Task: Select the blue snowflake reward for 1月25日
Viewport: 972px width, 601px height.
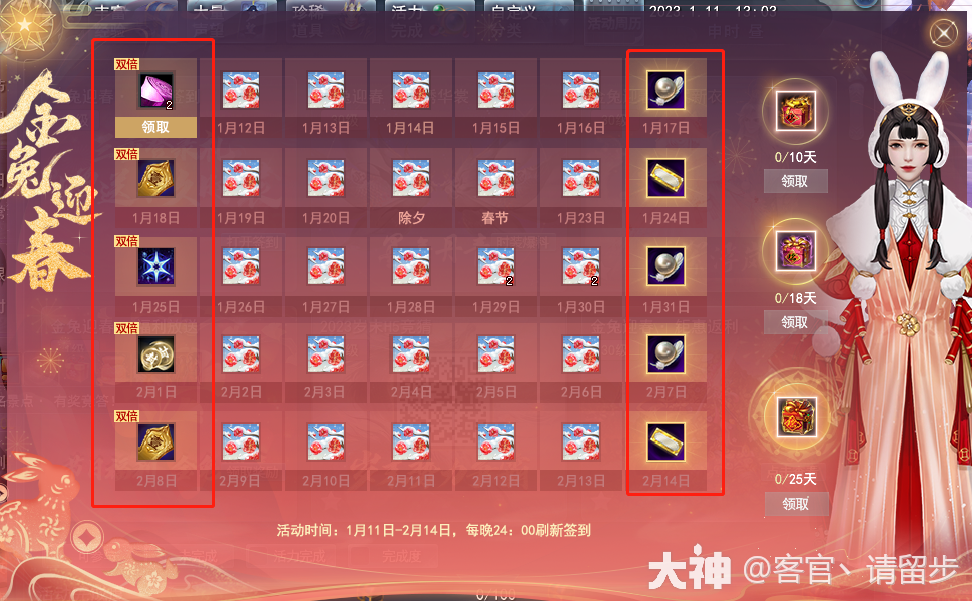Action: tap(156, 266)
